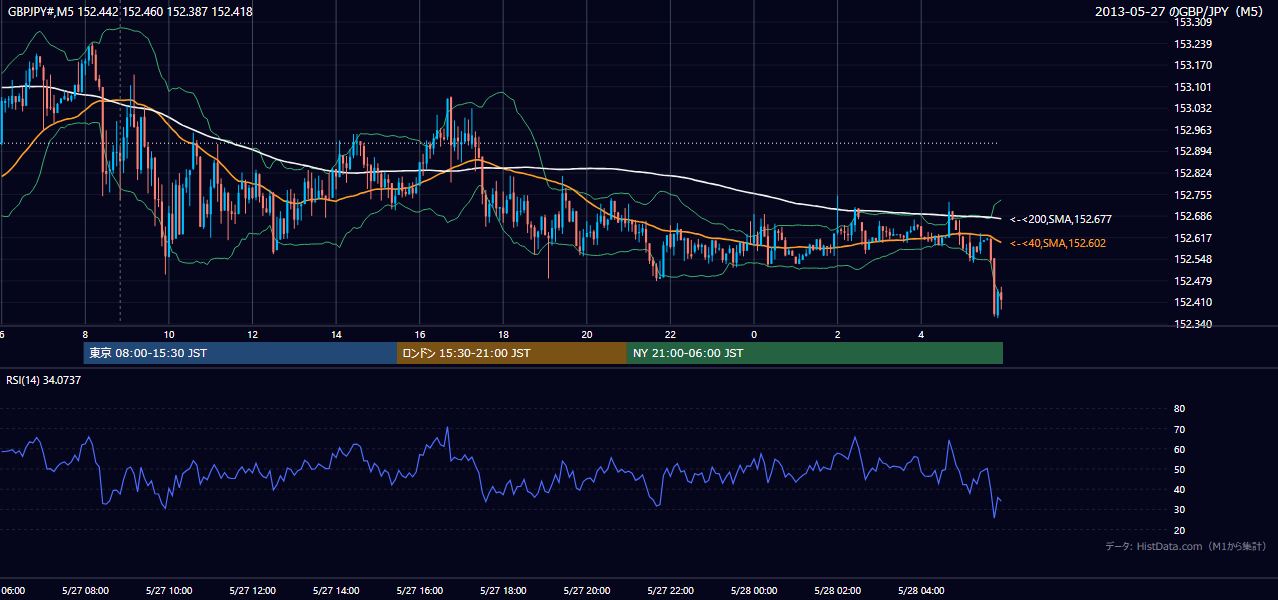Click price axis value 152.963

coord(1193,130)
